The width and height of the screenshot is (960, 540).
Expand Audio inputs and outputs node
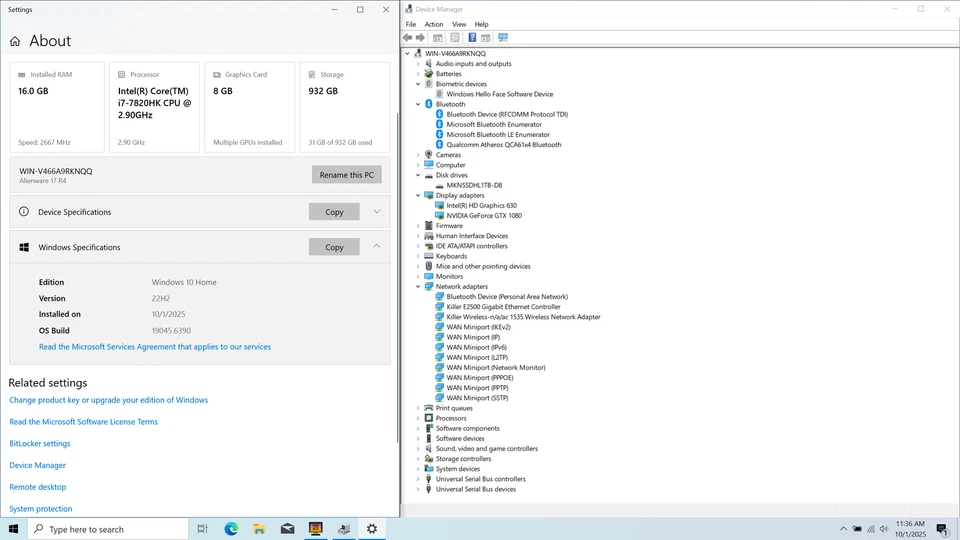[x=418, y=64]
